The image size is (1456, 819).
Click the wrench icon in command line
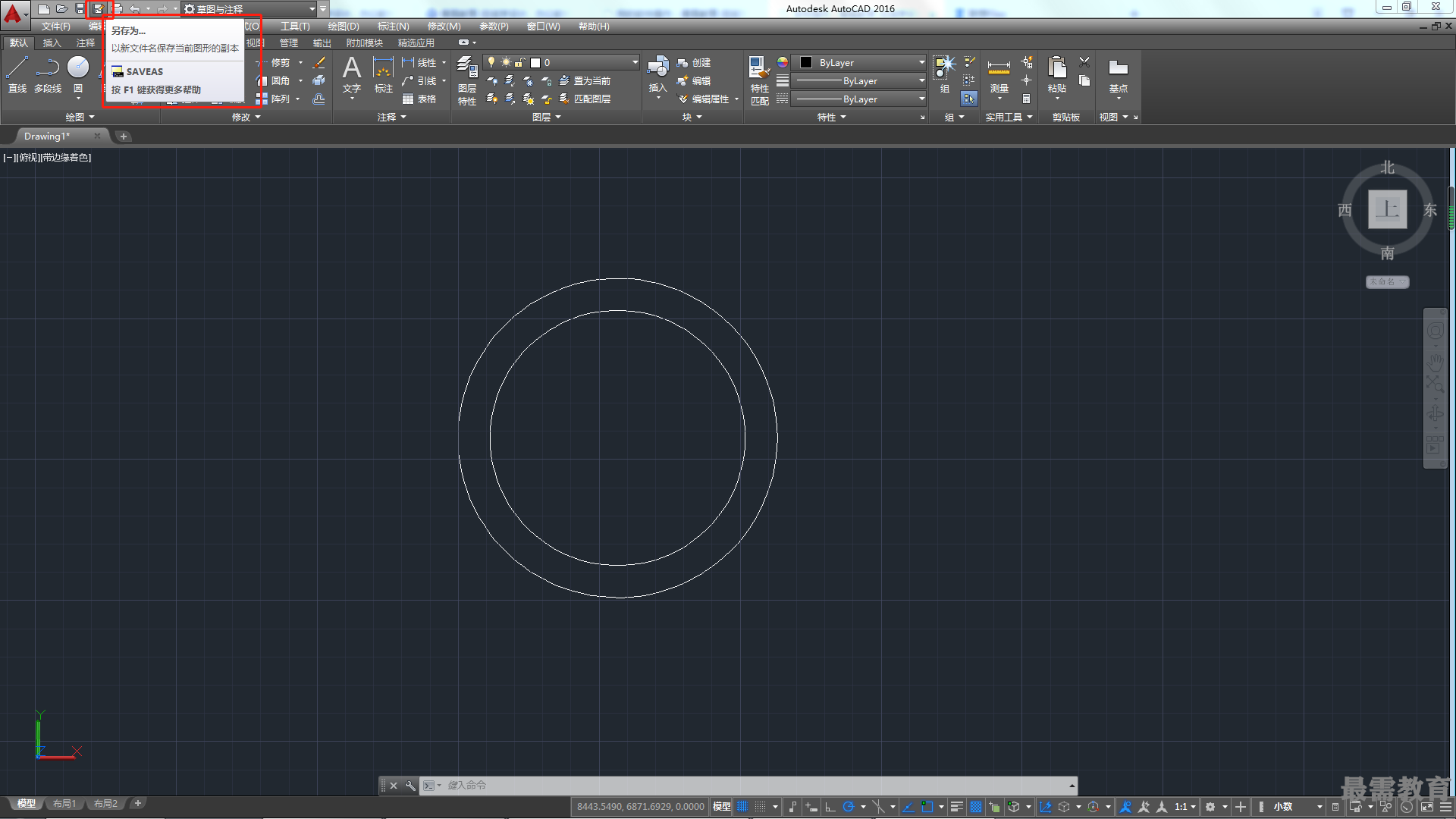coord(410,786)
